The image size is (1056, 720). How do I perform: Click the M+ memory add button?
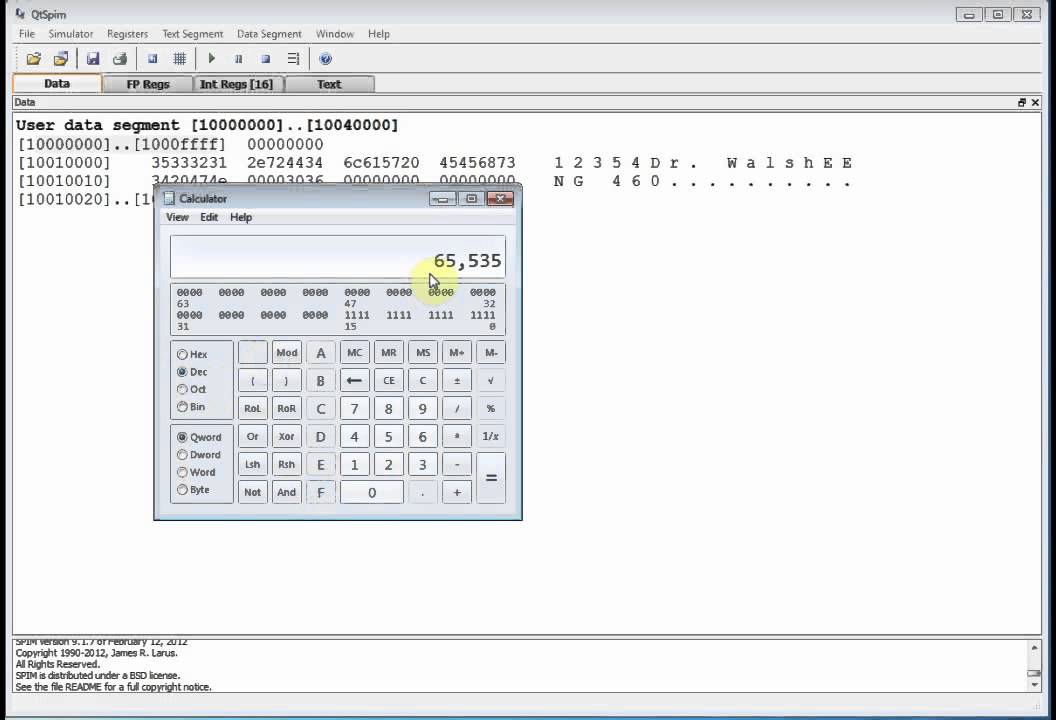tap(457, 352)
